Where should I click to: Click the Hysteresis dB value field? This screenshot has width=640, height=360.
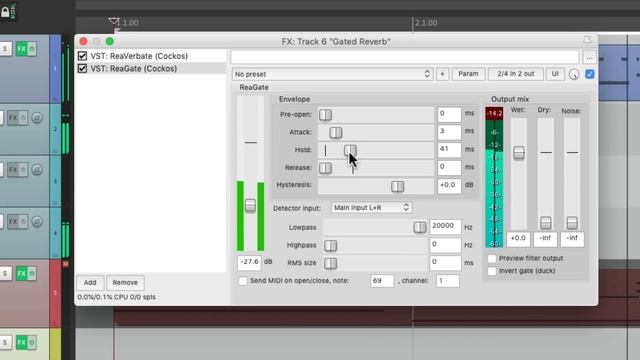(449, 185)
